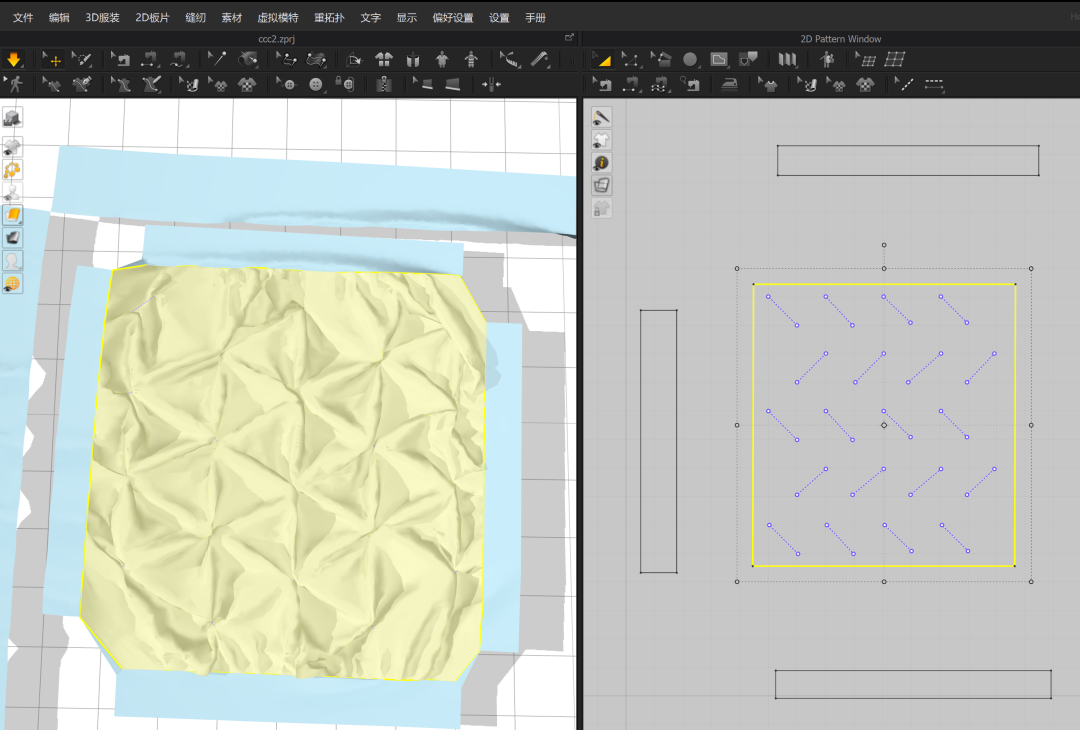
Task: Click the avatar measure tape tool
Action: point(510,60)
